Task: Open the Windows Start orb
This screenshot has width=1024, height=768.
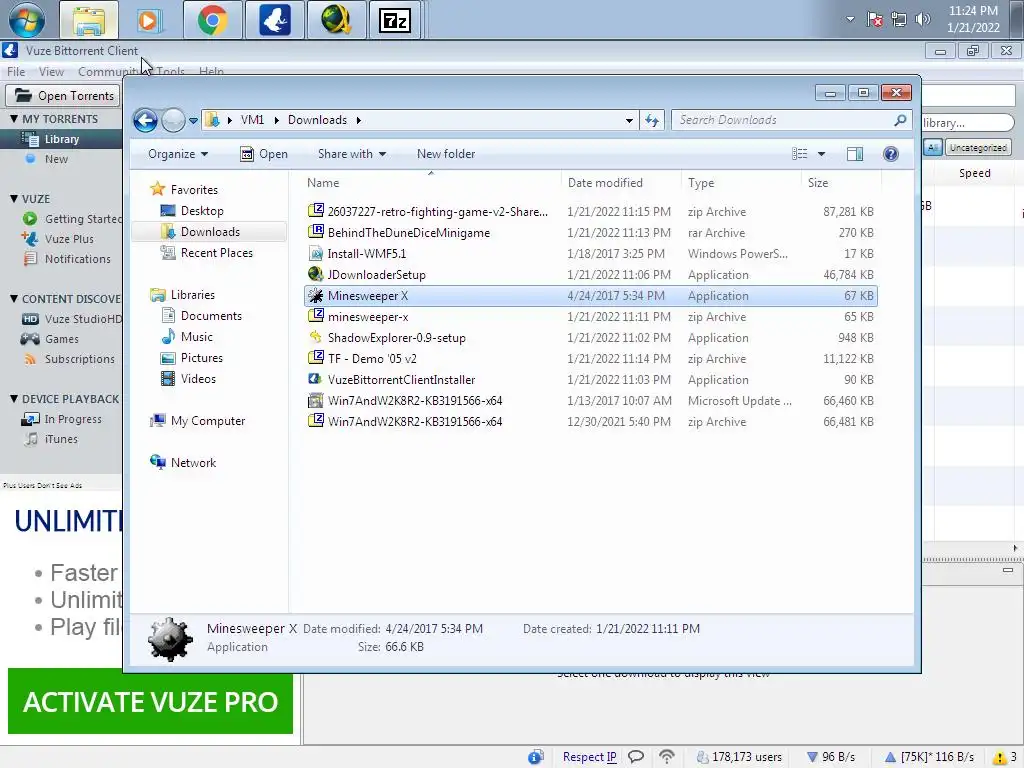Action: pyautogui.click(x=27, y=20)
